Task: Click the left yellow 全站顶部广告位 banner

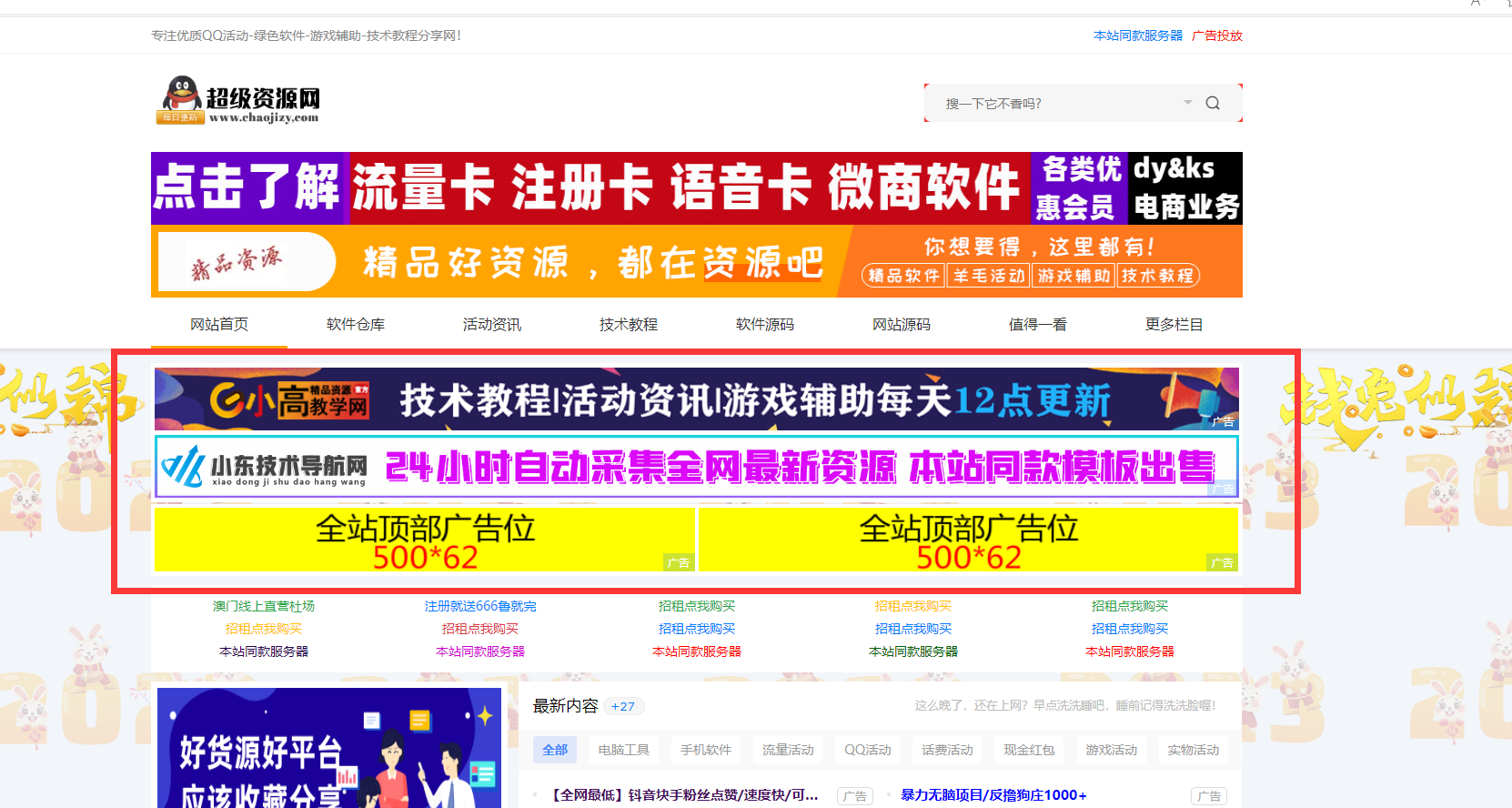Action: pos(425,540)
